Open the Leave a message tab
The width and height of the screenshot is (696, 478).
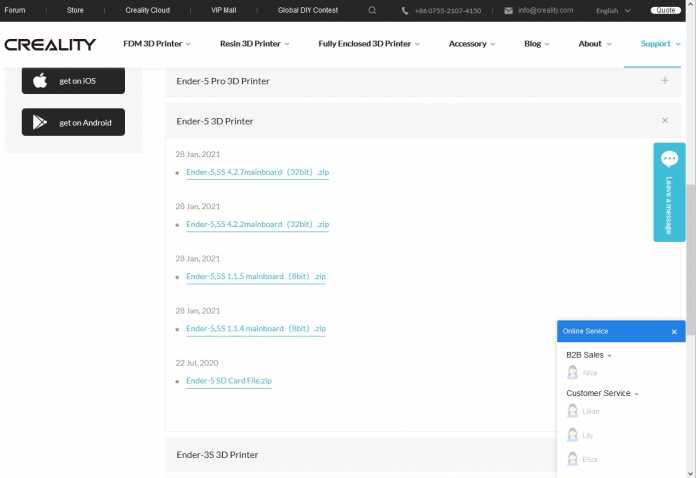pyautogui.click(x=669, y=192)
